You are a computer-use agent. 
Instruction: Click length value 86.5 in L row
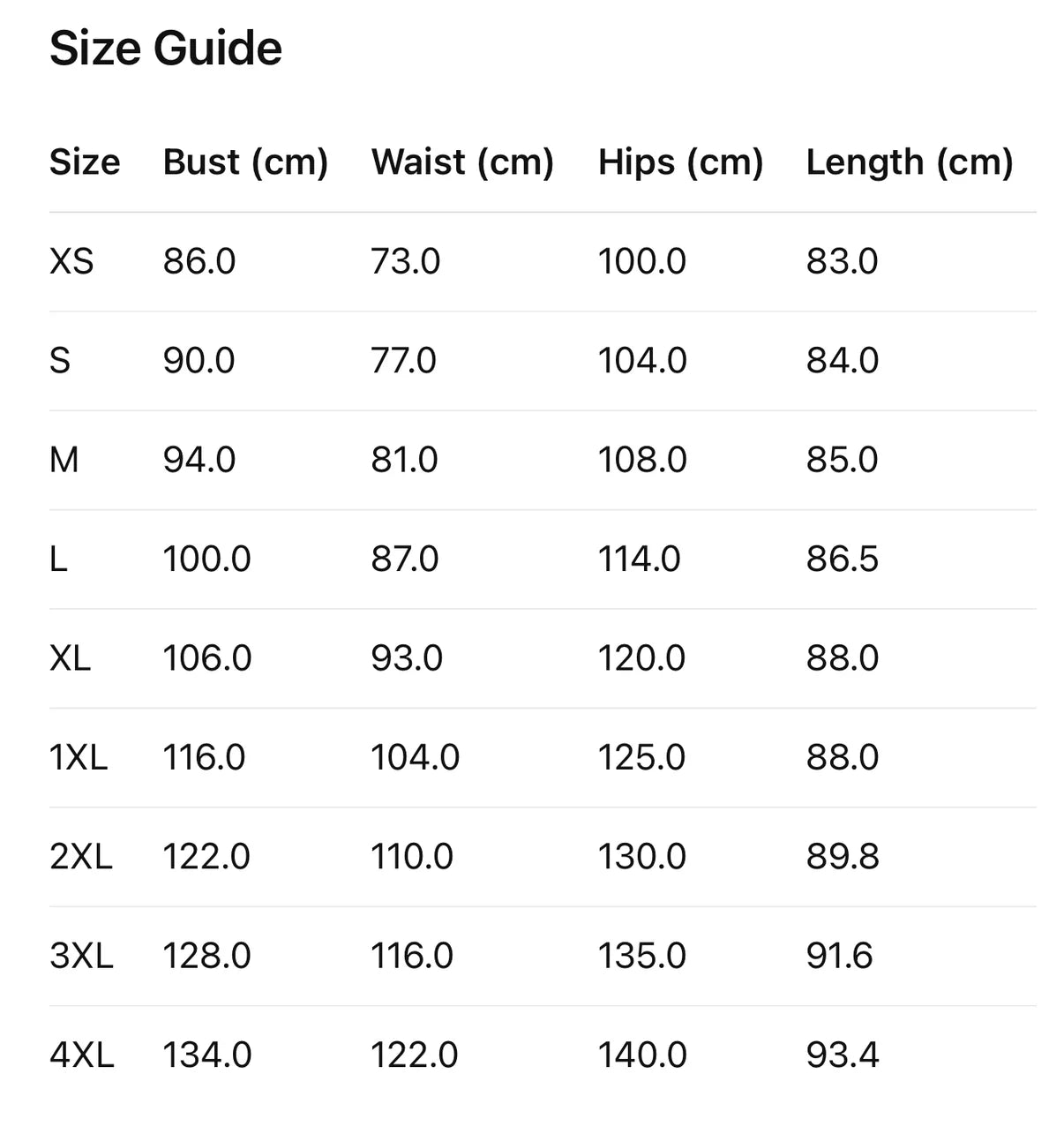coord(843,559)
